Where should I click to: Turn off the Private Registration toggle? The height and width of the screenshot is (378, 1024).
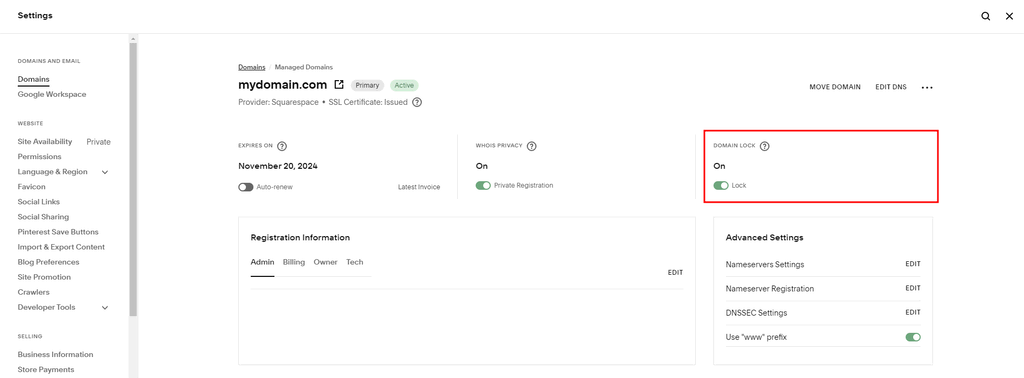[x=483, y=185]
